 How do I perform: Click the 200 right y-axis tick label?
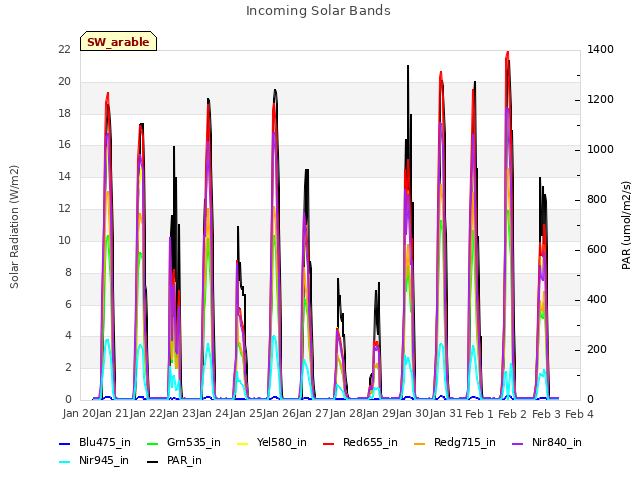597,349
